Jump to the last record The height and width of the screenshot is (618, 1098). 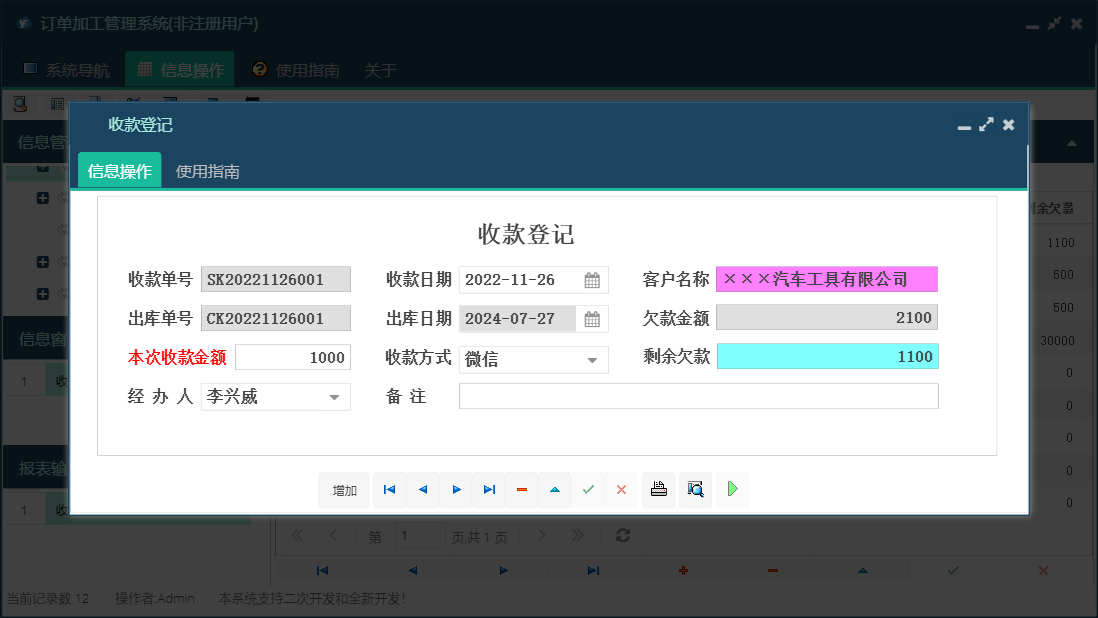pos(489,490)
